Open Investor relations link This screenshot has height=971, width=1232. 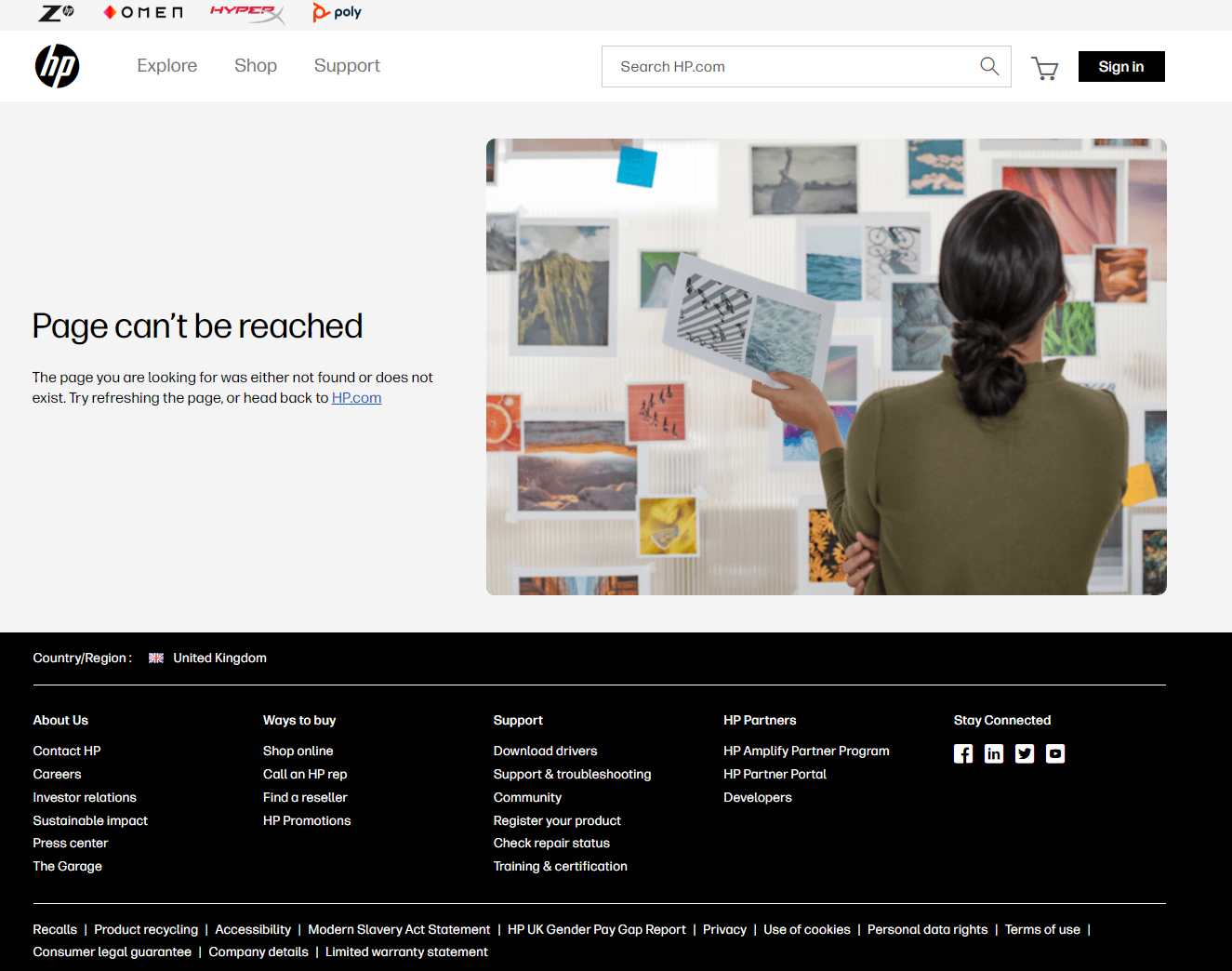[85, 797]
